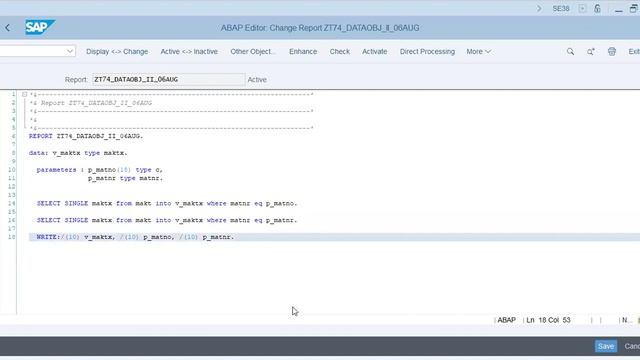
Task: Click the SELECT SINGLE line with p_matnr
Action: tap(167, 220)
